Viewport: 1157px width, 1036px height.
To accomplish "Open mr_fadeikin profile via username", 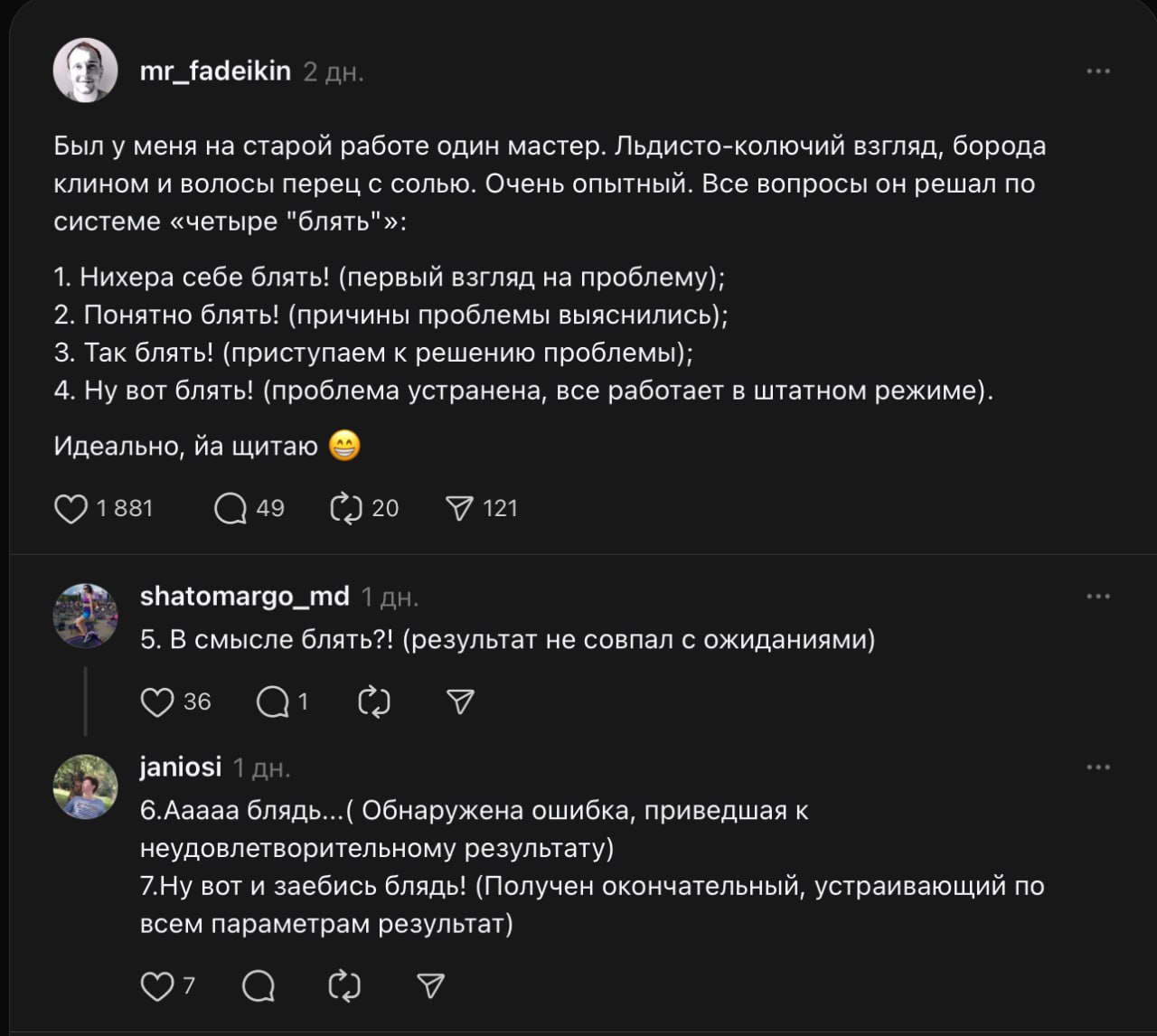I will point(215,71).
